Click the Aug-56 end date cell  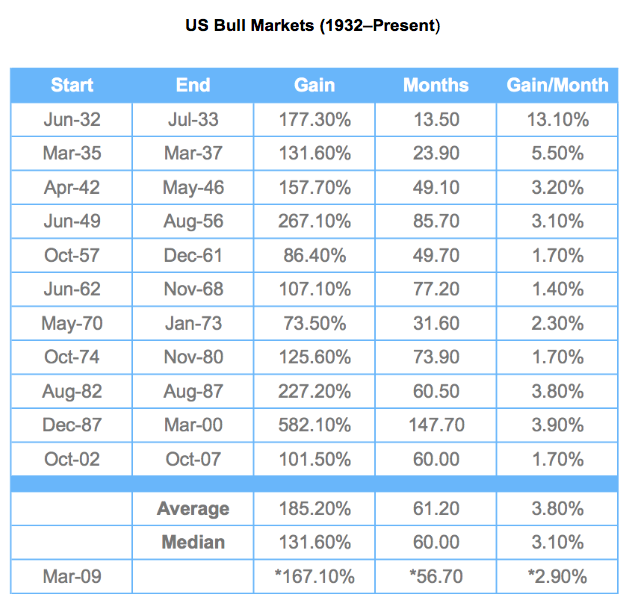tap(193, 221)
